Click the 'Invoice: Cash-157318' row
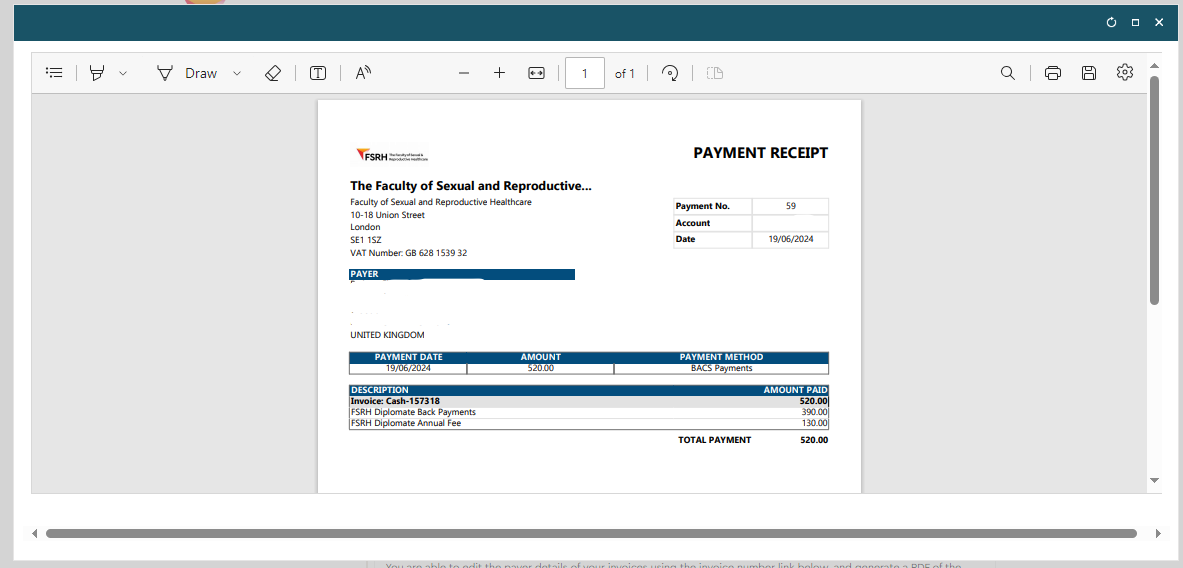The image size is (1183, 568). [588, 401]
